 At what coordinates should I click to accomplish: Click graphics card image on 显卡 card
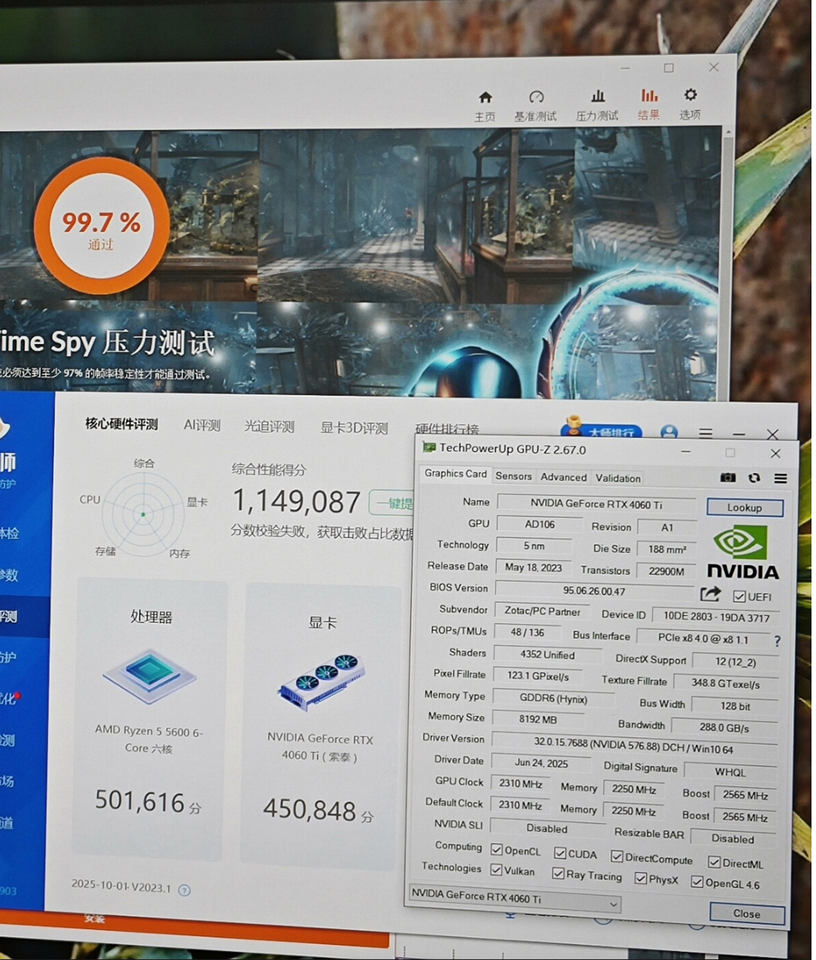[x=321, y=683]
